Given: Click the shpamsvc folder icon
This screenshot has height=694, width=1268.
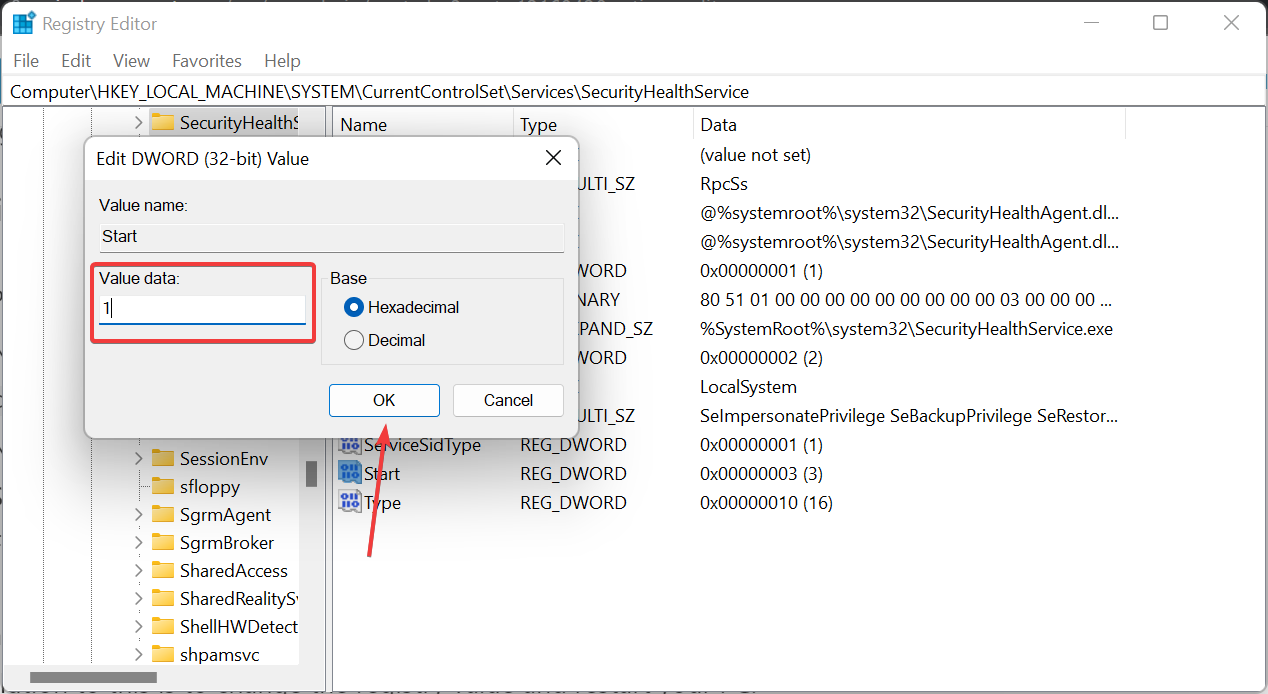Looking at the screenshot, I should [x=163, y=654].
